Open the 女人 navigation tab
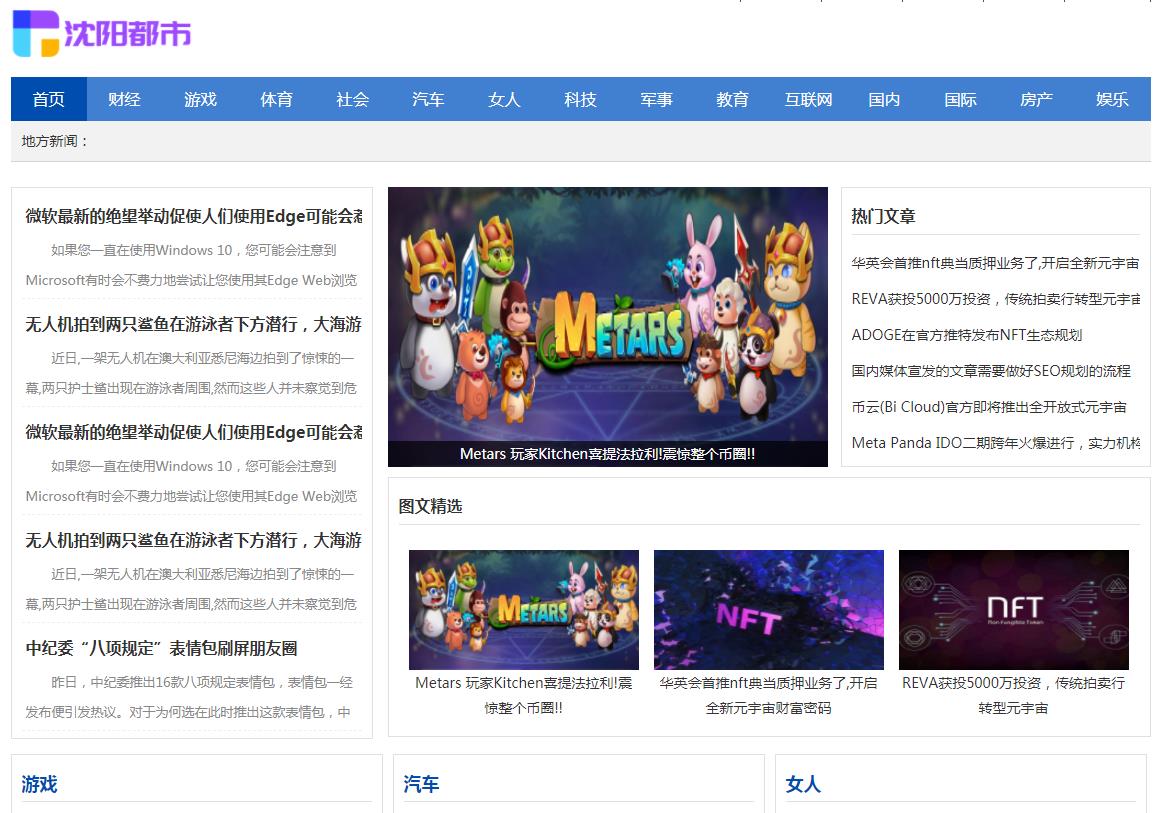The width and height of the screenshot is (1165, 813). pos(504,99)
